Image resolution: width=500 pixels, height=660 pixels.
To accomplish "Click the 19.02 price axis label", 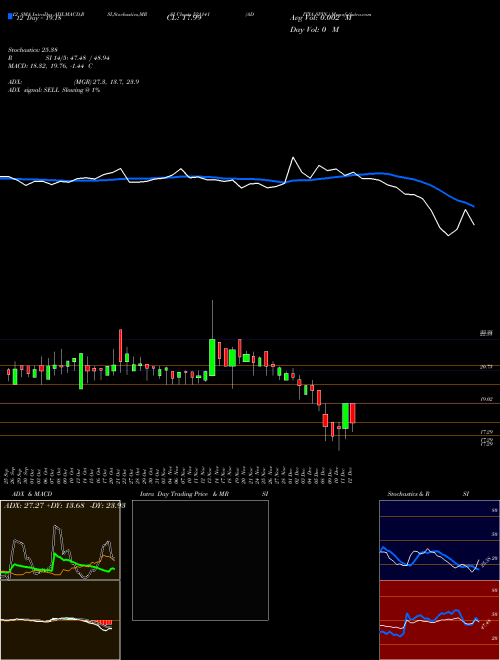I will (486, 399).
